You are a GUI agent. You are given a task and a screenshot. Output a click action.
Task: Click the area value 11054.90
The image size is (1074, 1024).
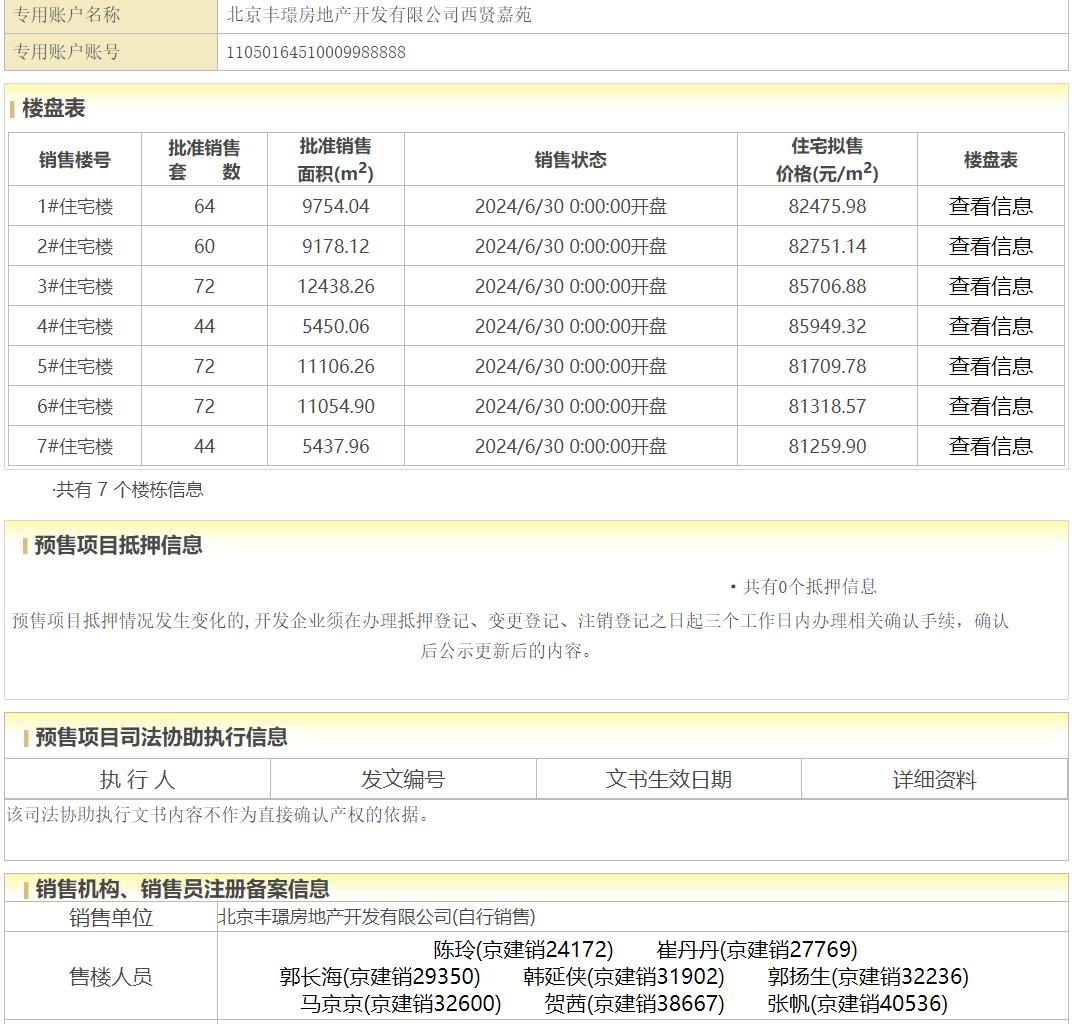pyautogui.click(x=336, y=406)
